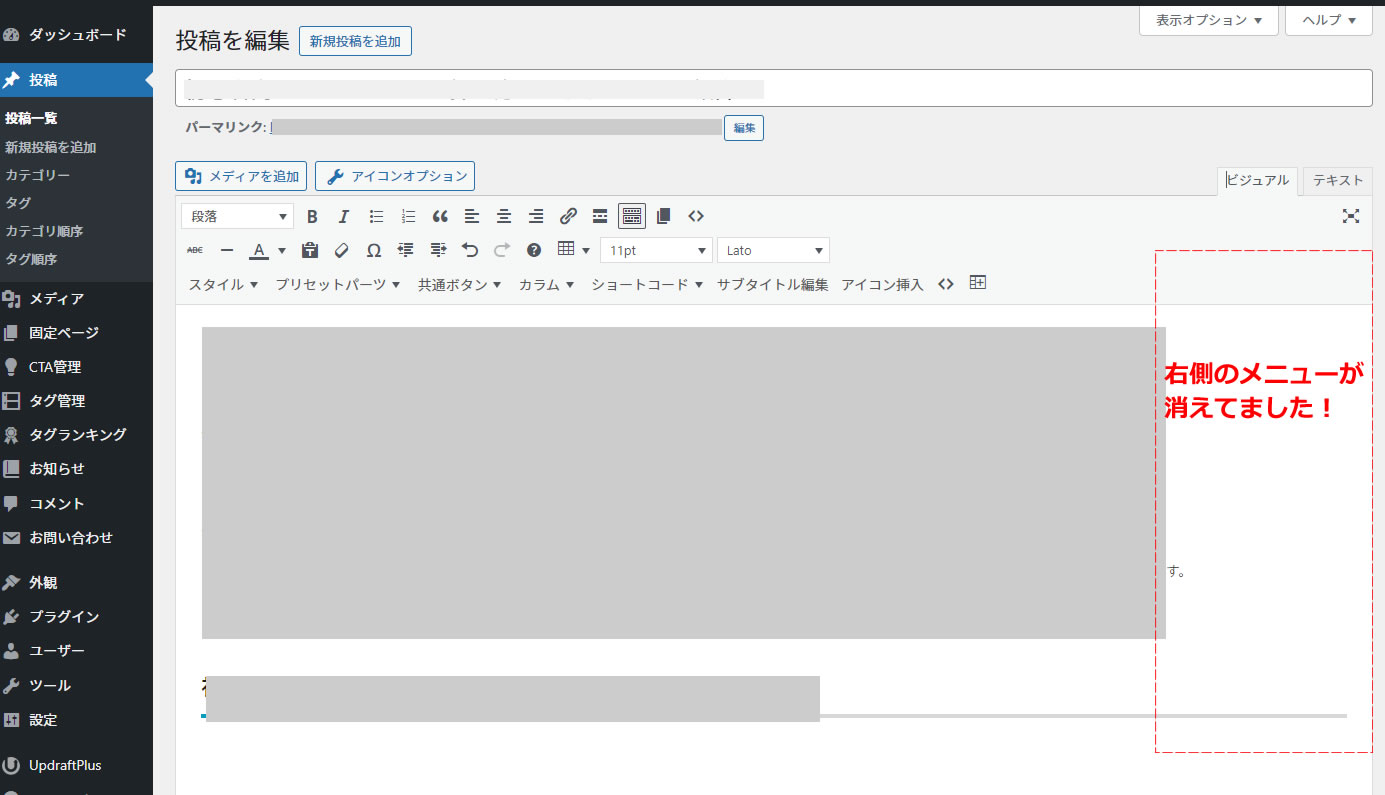Open keyboard shortcuts help icon

(x=534, y=250)
